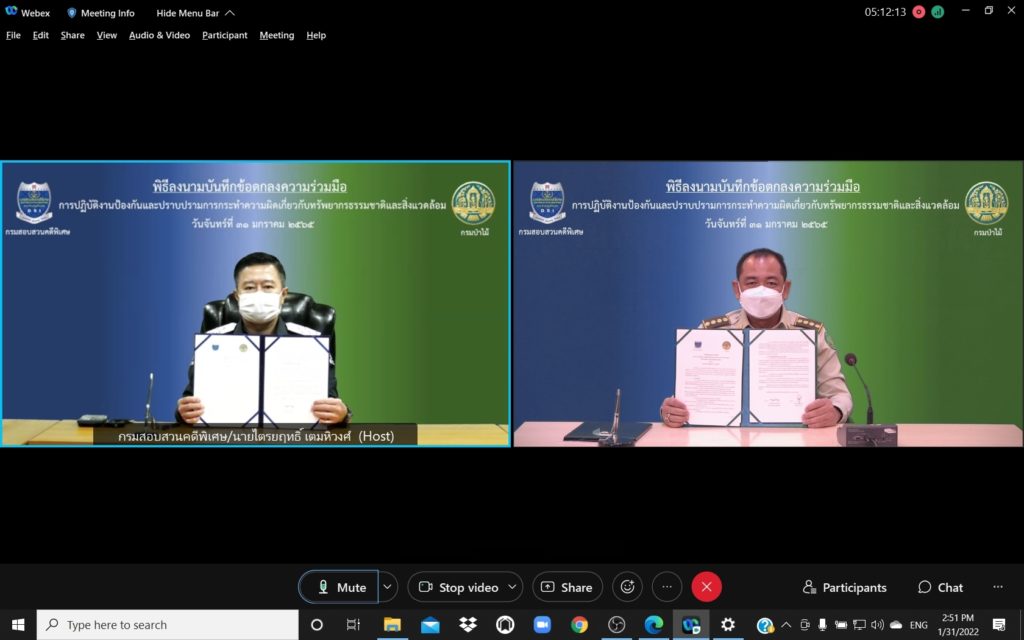The height and width of the screenshot is (640, 1024).
Task: Open the Participant menu
Action: point(224,35)
